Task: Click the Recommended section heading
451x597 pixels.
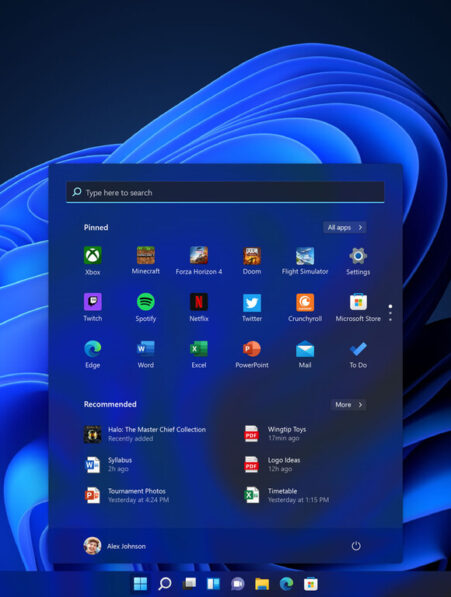Action: point(110,404)
